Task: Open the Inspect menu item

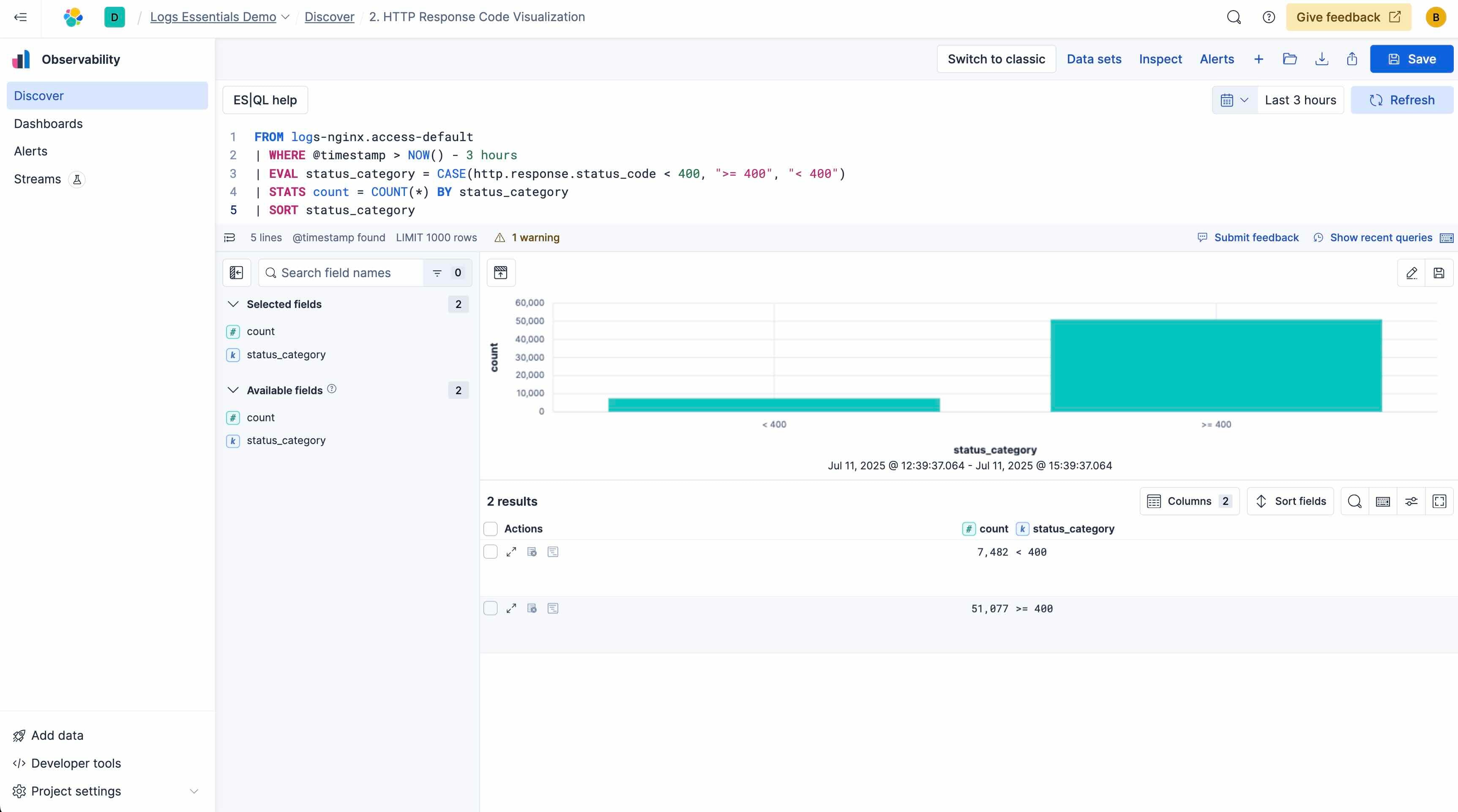Action: point(1160,59)
